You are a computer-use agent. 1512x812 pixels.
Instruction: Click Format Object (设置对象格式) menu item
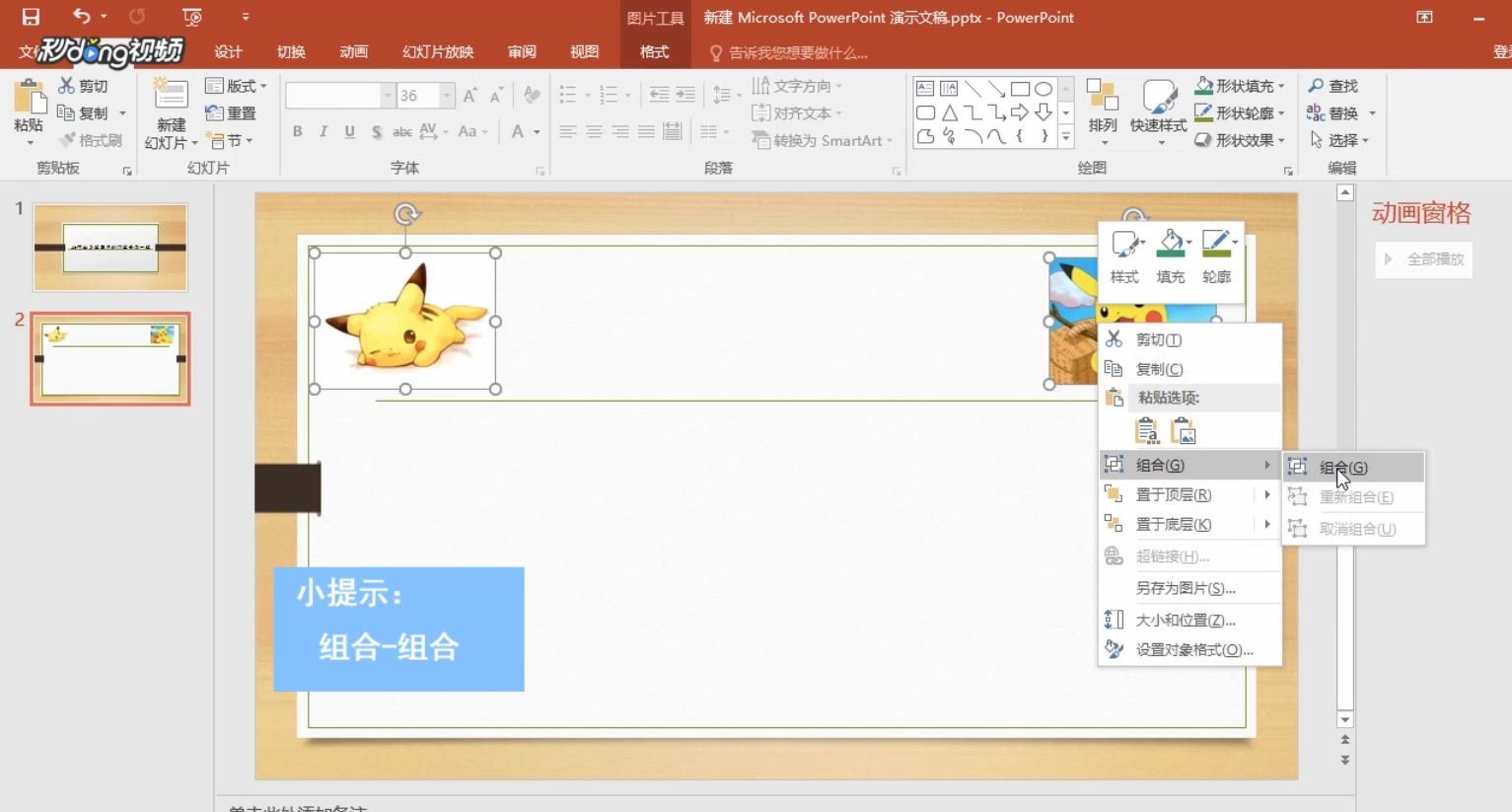[1189, 649]
